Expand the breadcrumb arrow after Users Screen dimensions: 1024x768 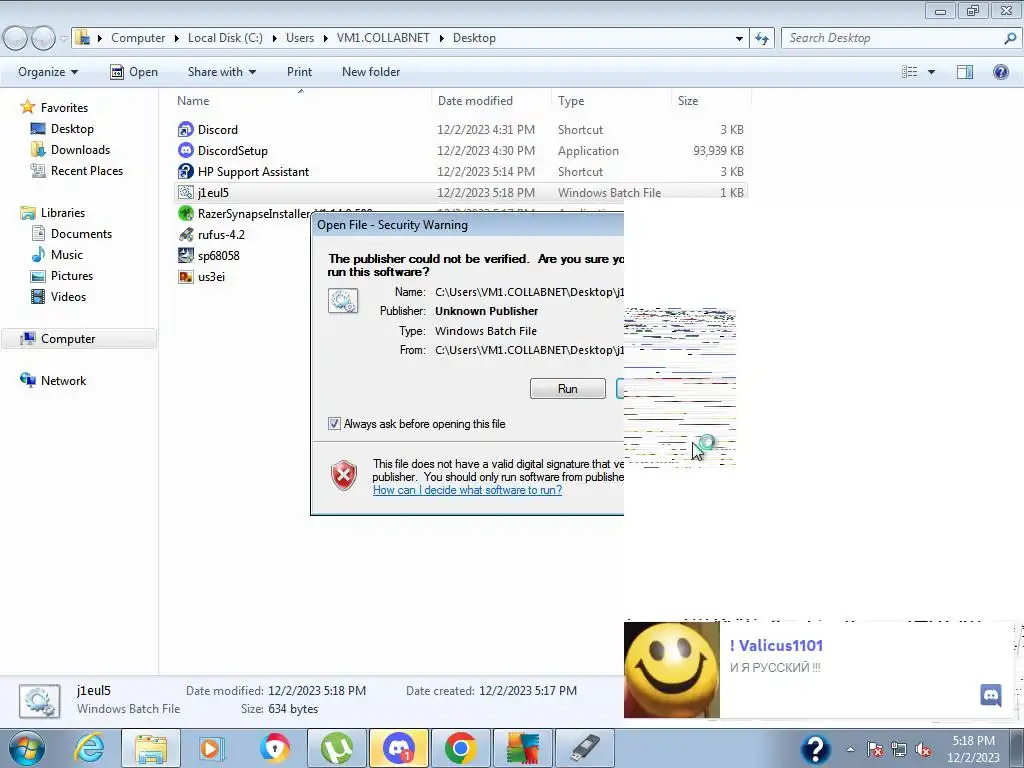tap(325, 38)
